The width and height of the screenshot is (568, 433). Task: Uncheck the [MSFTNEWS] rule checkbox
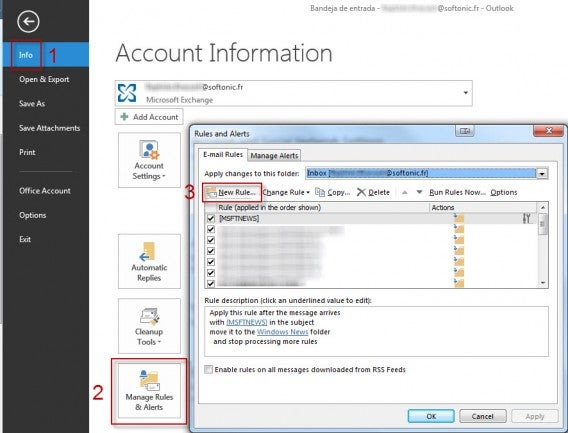click(x=211, y=218)
